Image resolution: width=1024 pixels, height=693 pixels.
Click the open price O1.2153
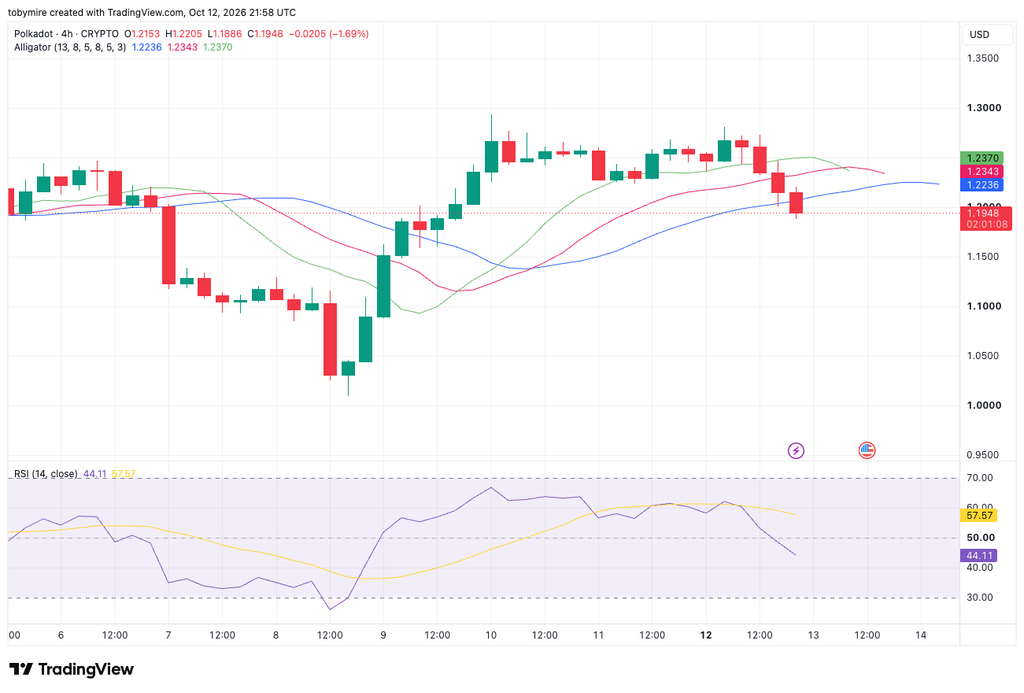tap(142, 34)
